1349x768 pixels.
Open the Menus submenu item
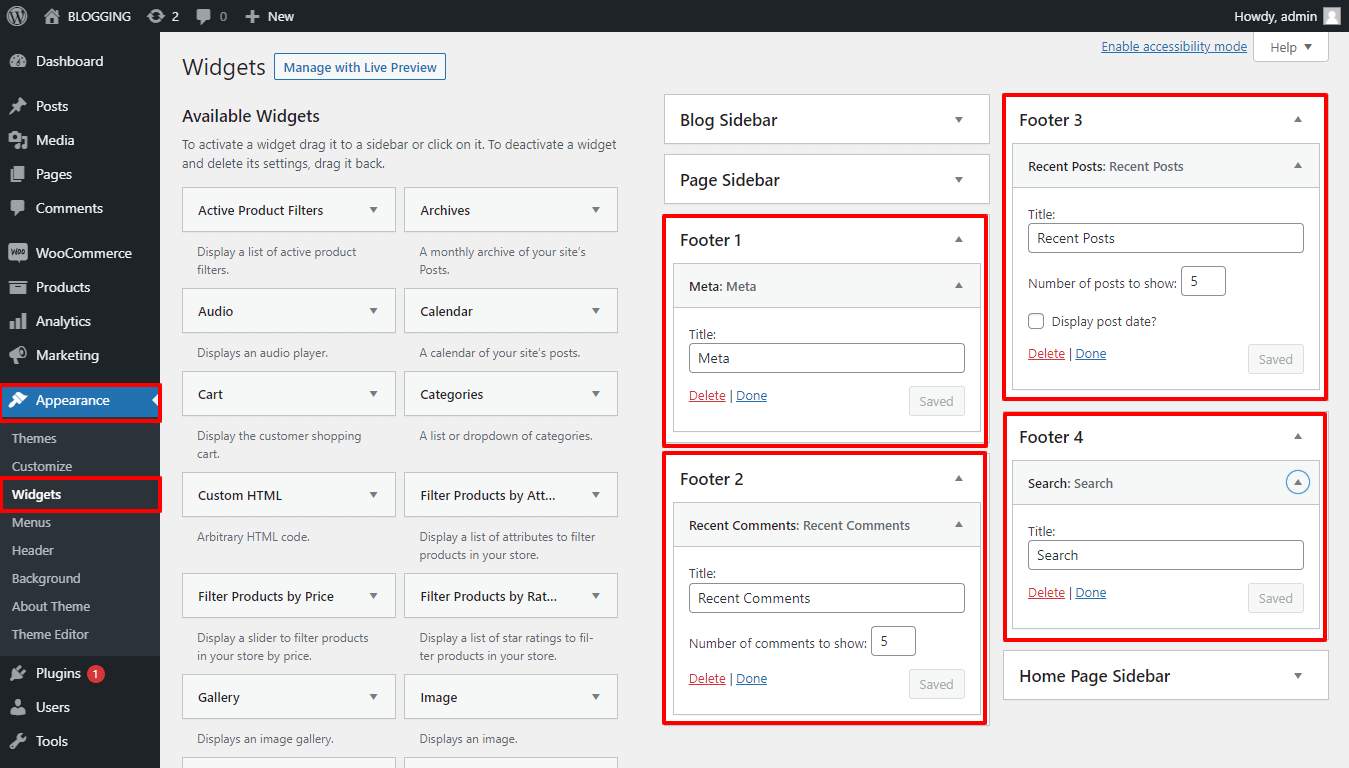click(x=31, y=522)
